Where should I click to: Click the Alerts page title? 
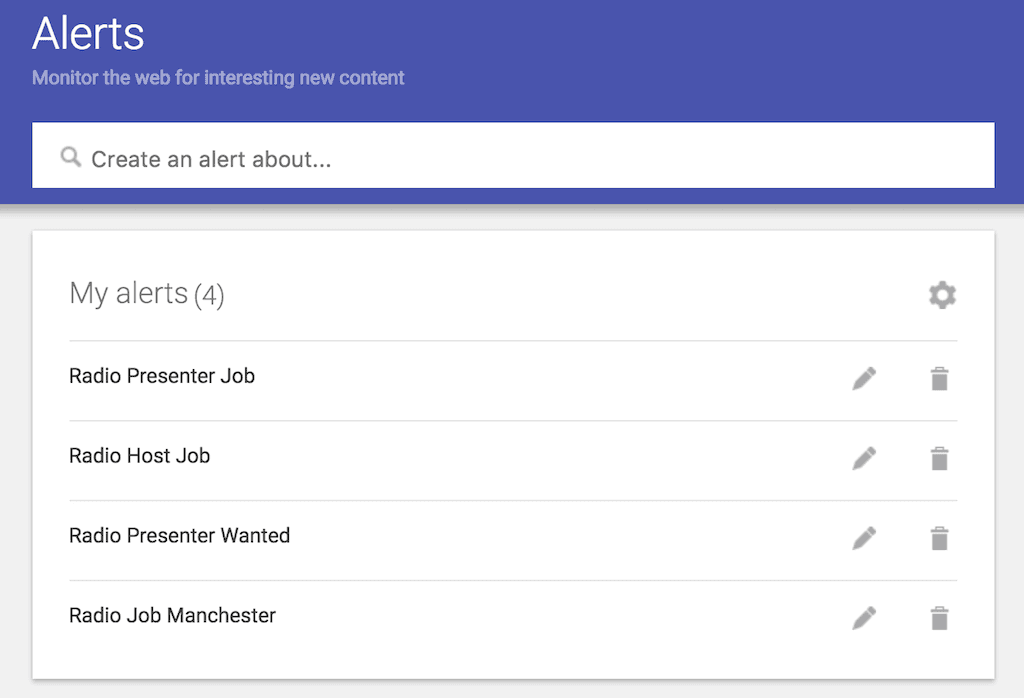[88, 34]
